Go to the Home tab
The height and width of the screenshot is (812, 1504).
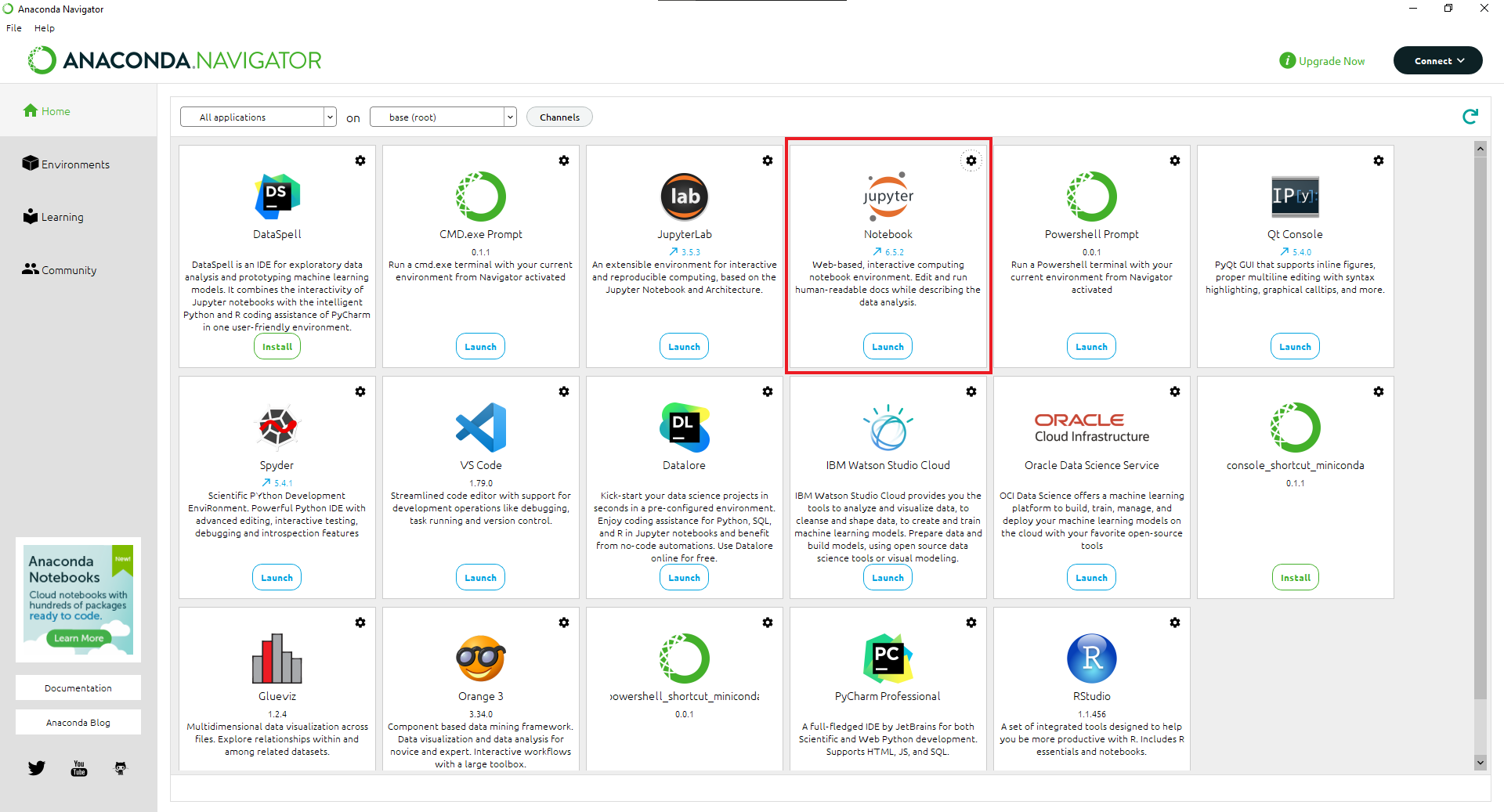[x=78, y=111]
